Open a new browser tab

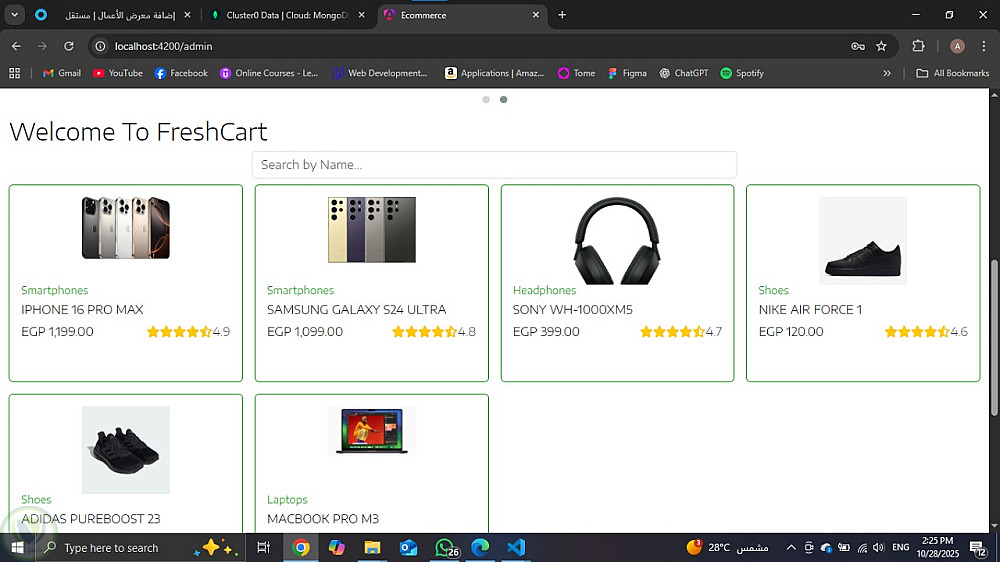[562, 15]
